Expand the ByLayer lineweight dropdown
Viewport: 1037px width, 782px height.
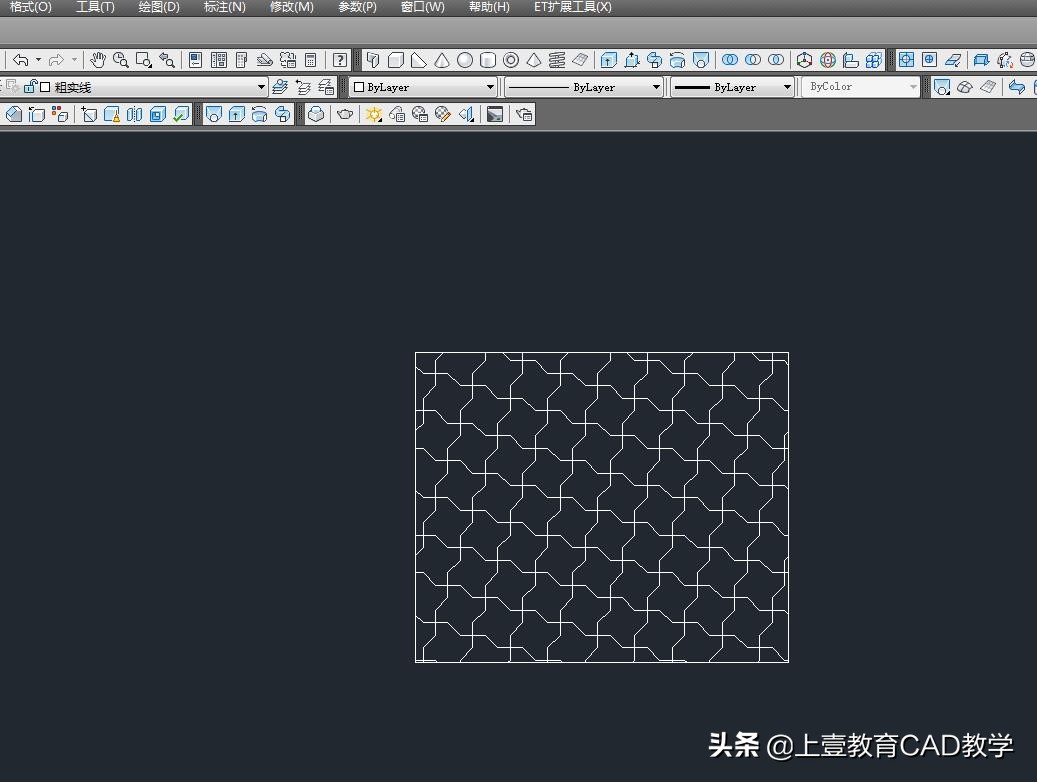(787, 87)
